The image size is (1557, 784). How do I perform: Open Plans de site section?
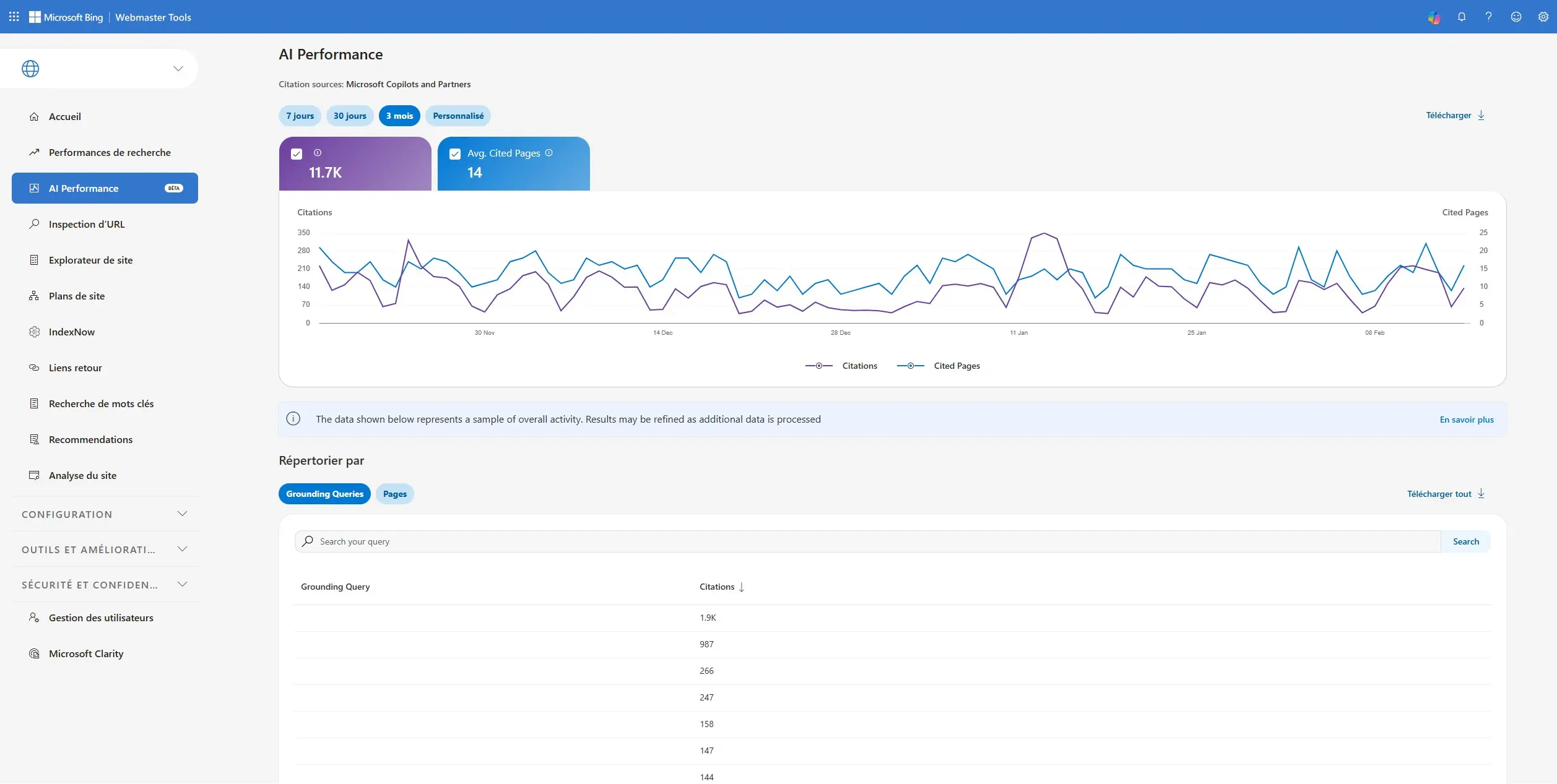(77, 296)
